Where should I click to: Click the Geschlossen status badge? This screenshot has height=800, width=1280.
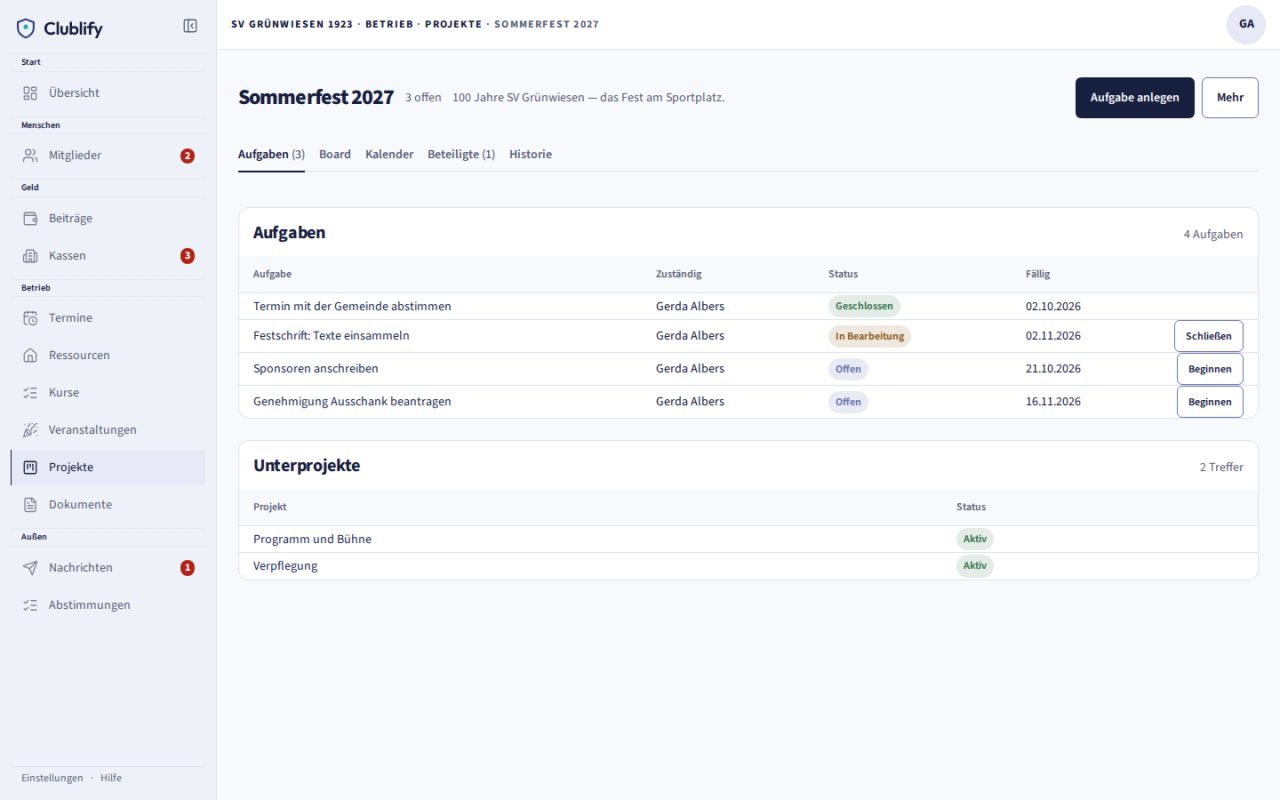click(864, 306)
